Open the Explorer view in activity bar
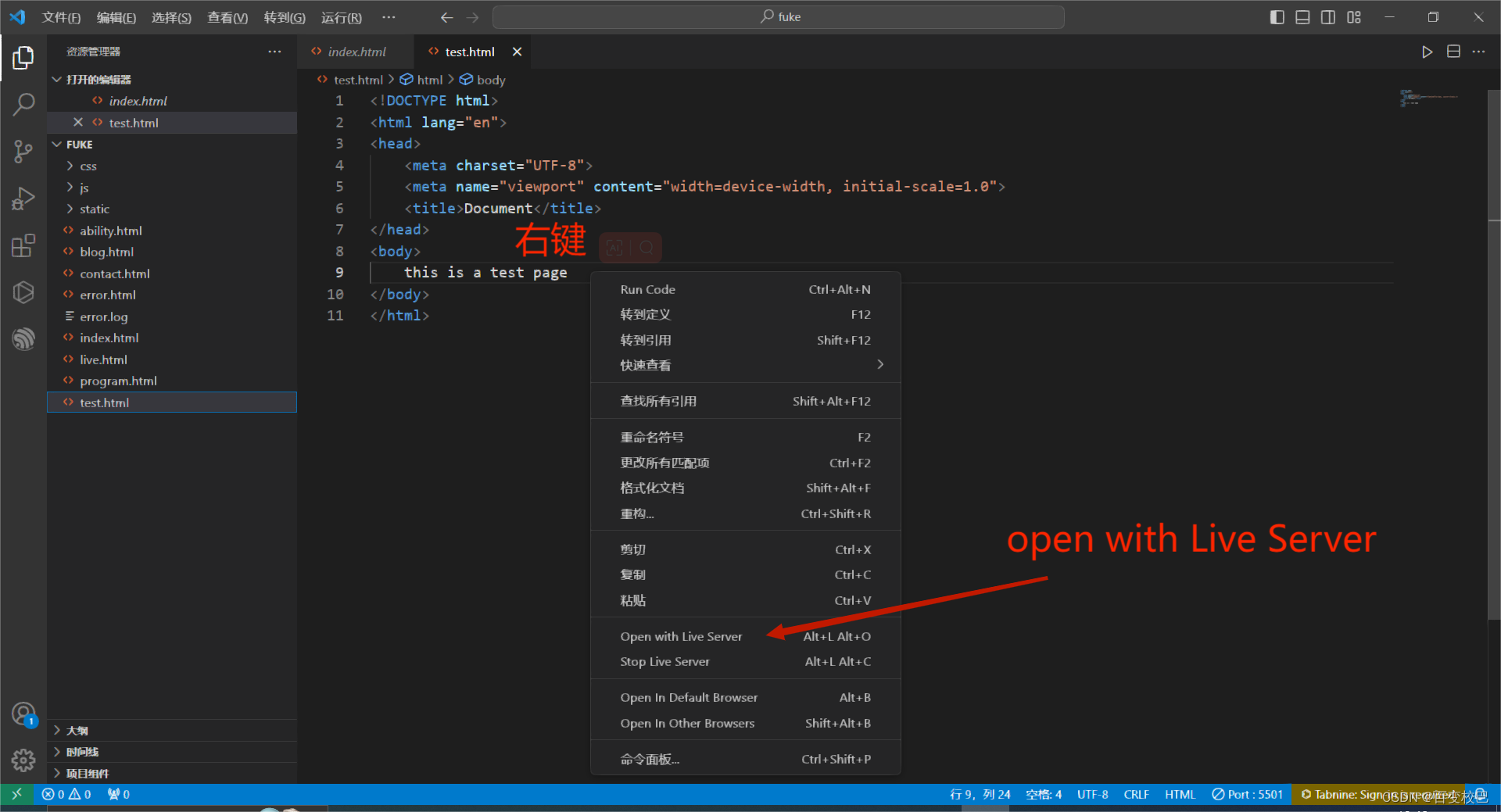 [x=23, y=58]
